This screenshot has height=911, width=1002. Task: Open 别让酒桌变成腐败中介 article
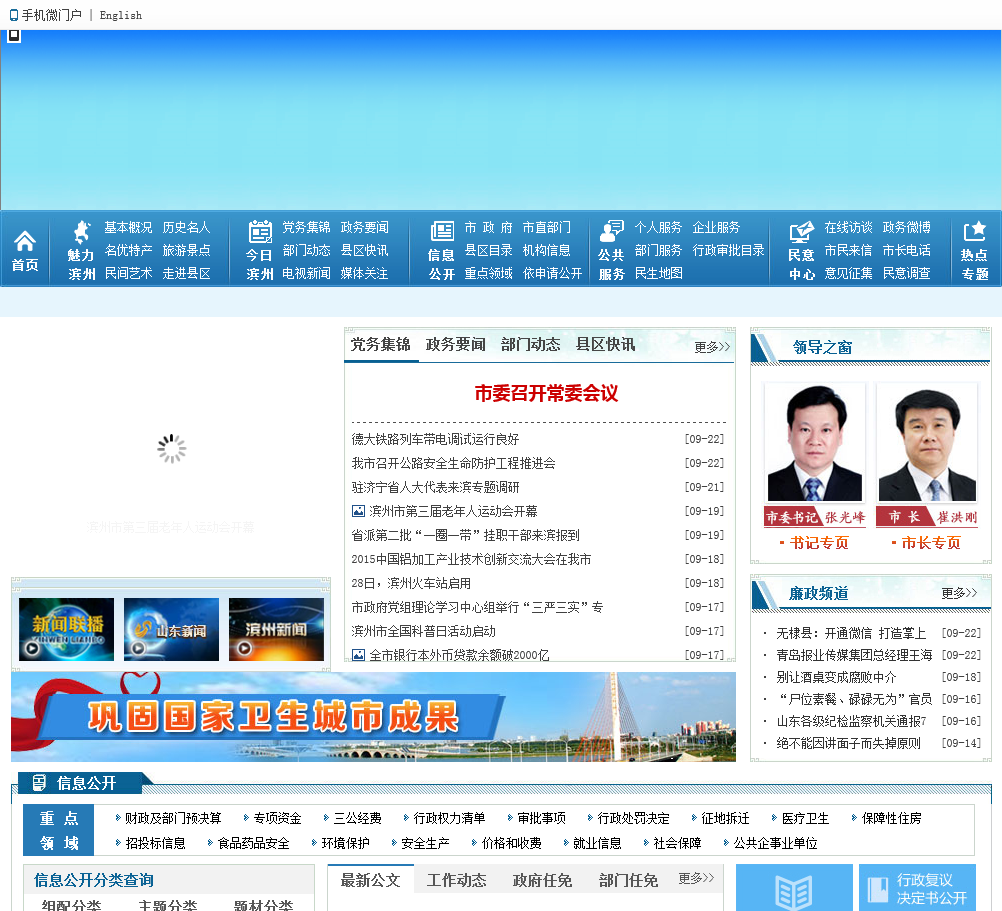pos(836,677)
